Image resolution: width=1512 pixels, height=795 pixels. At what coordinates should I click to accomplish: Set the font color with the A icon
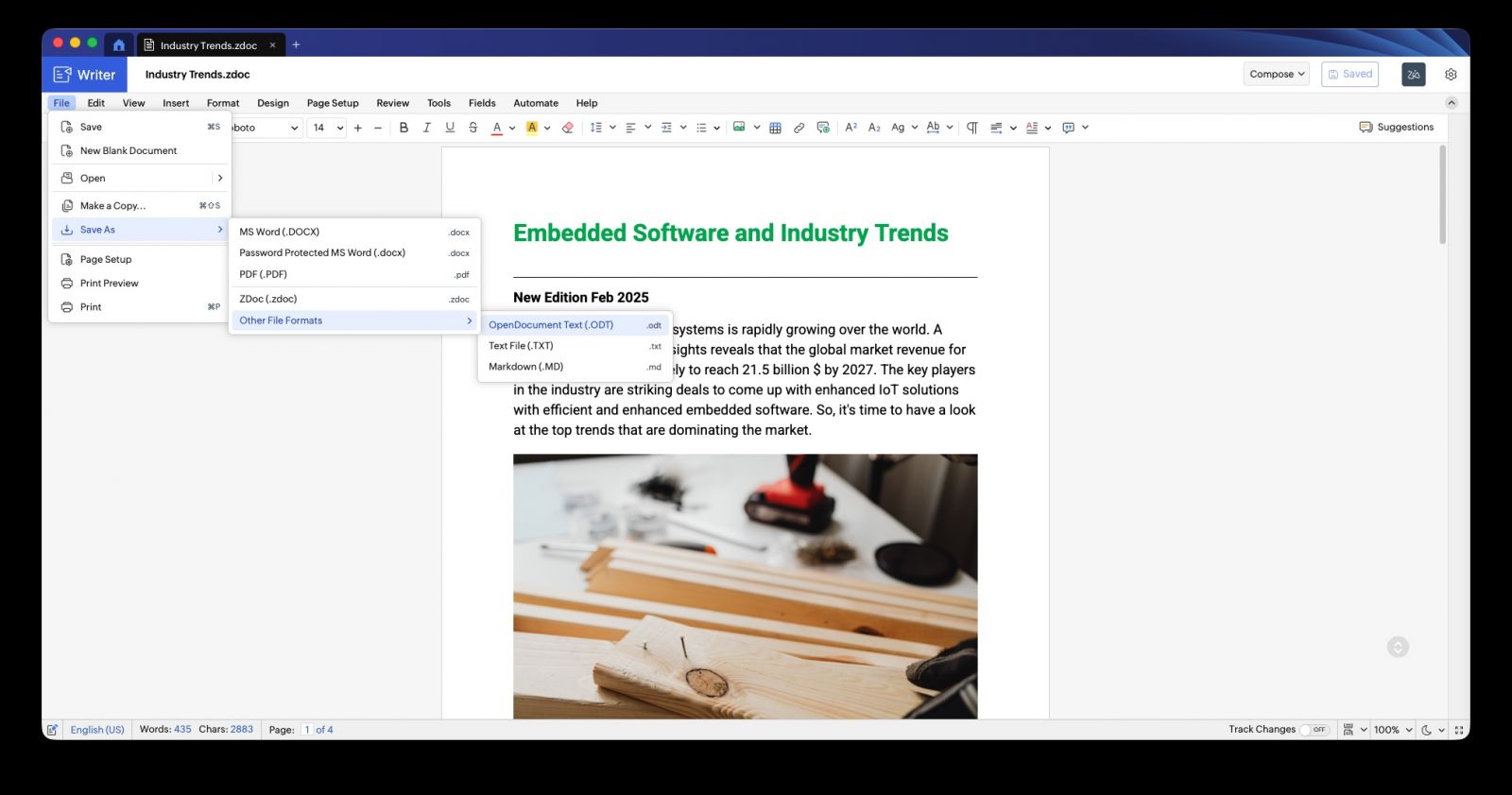[x=497, y=128]
